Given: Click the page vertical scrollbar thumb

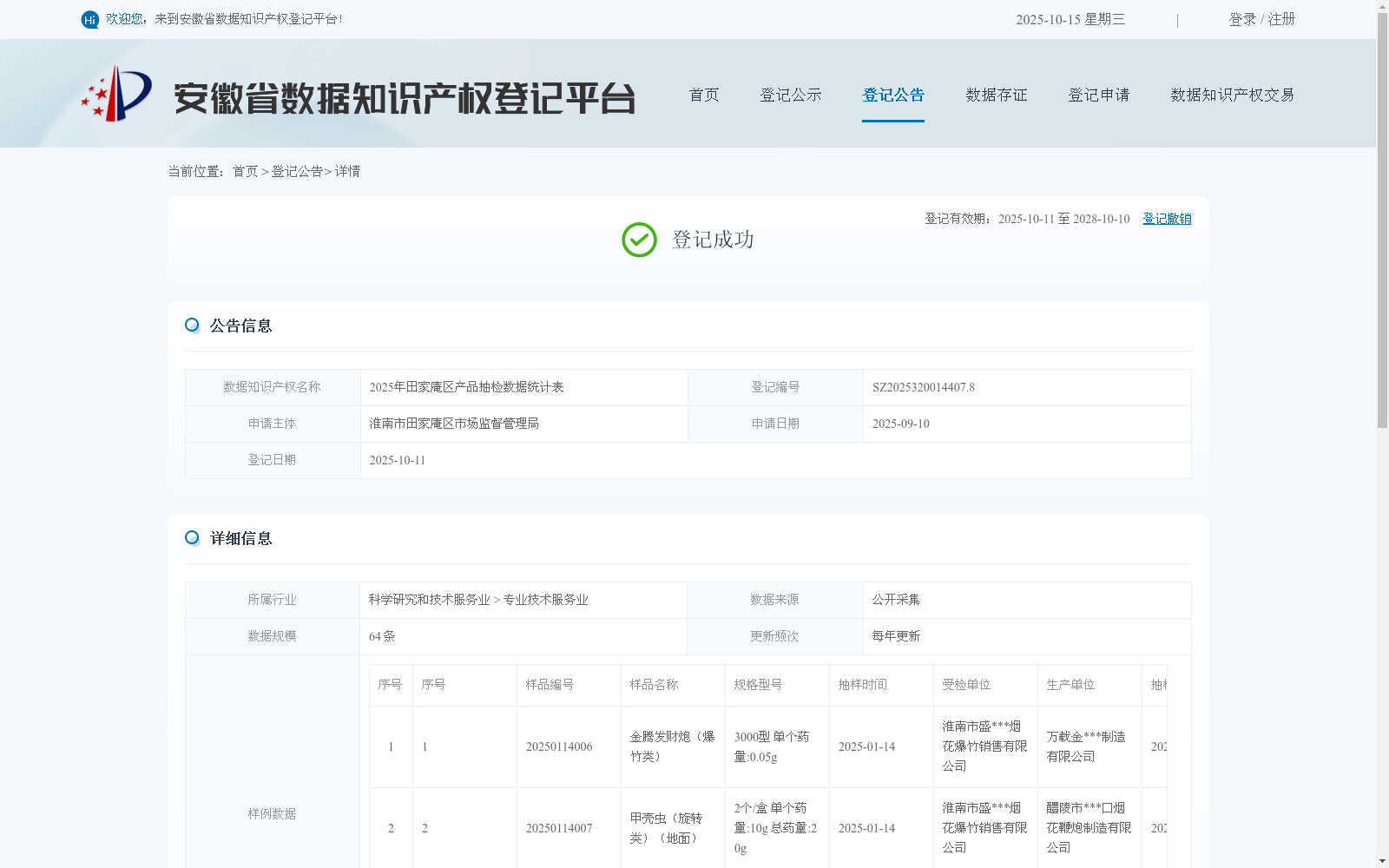Looking at the screenshot, I should tap(1382, 220).
